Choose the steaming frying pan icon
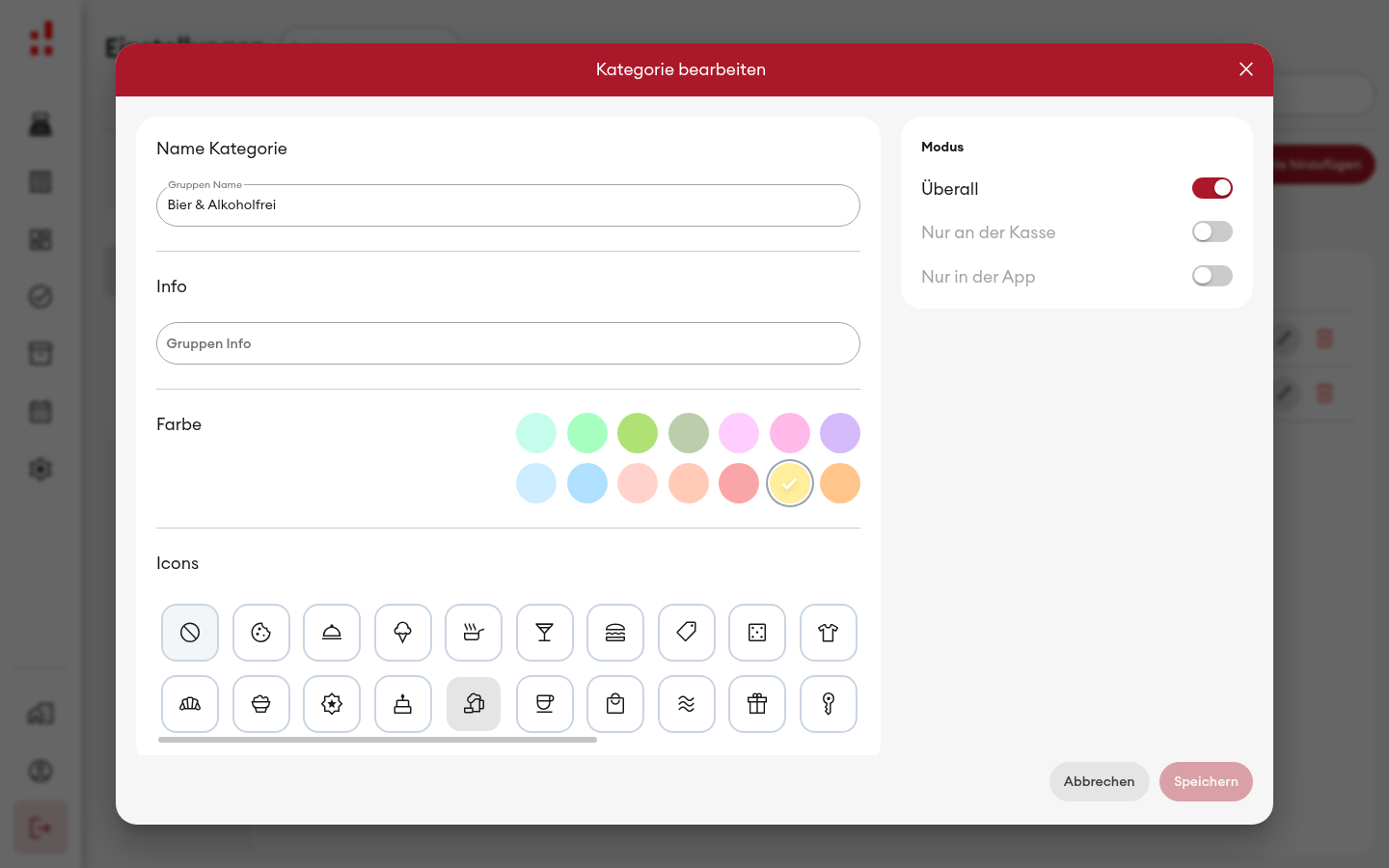 [x=474, y=633]
